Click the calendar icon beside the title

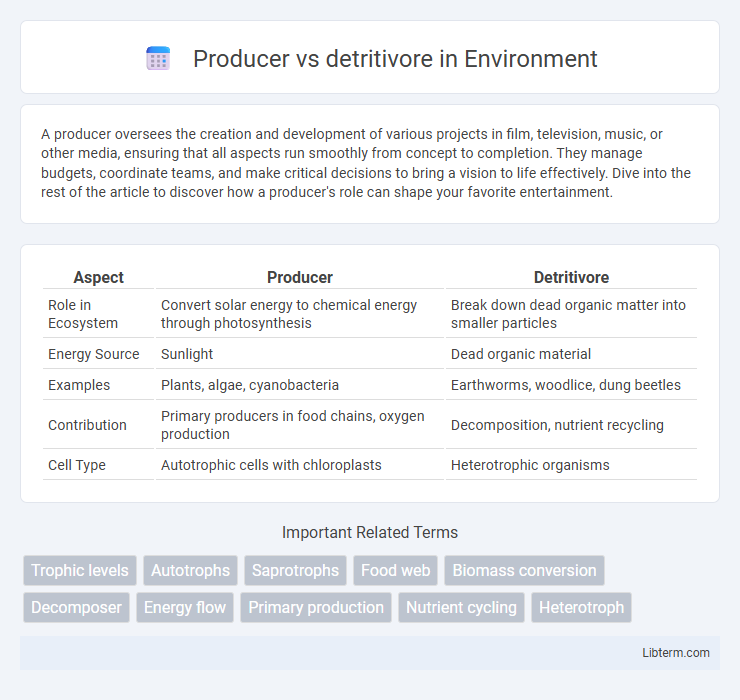pos(158,59)
